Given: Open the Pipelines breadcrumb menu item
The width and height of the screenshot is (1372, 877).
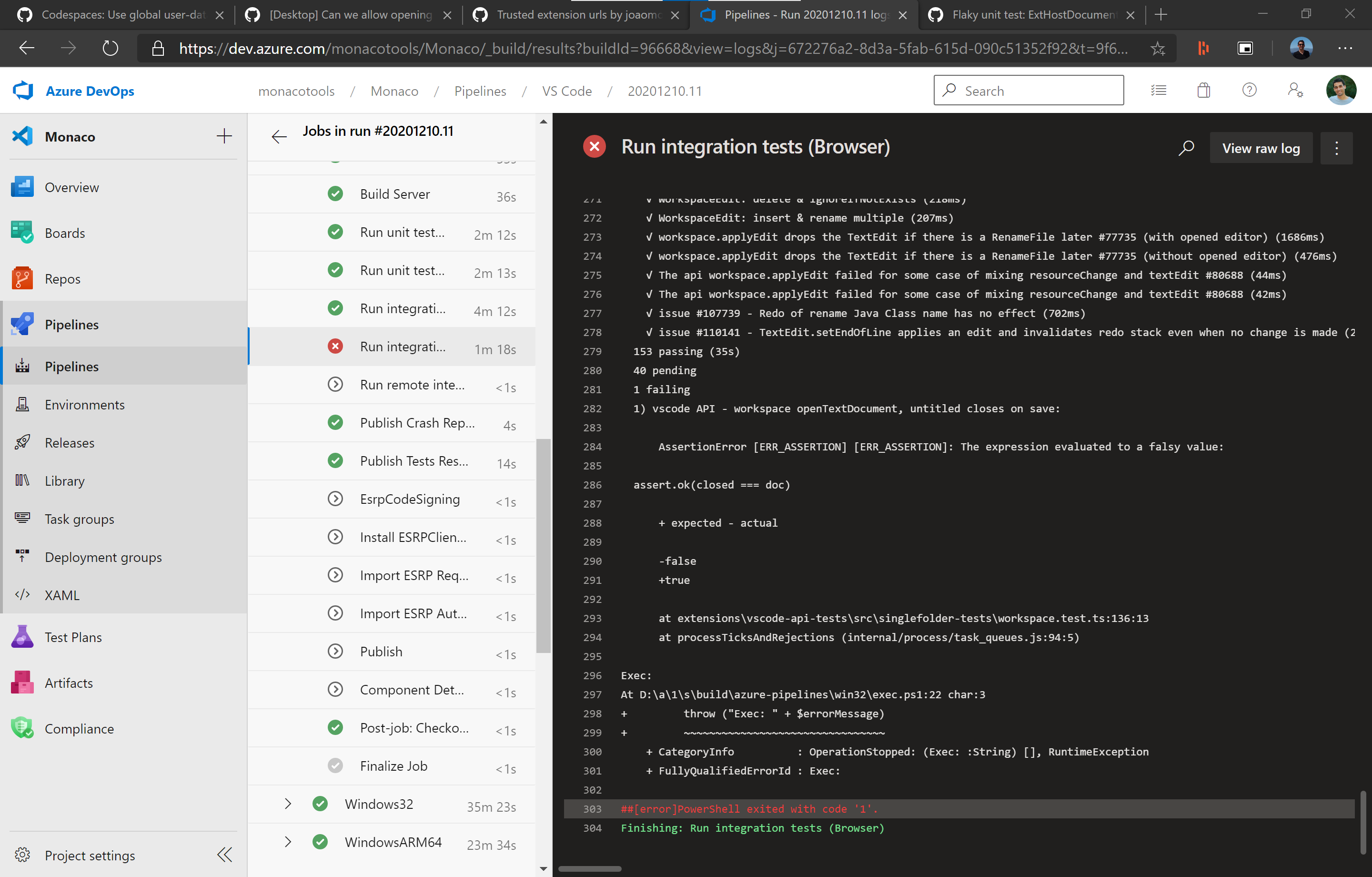Looking at the screenshot, I should 480,91.
